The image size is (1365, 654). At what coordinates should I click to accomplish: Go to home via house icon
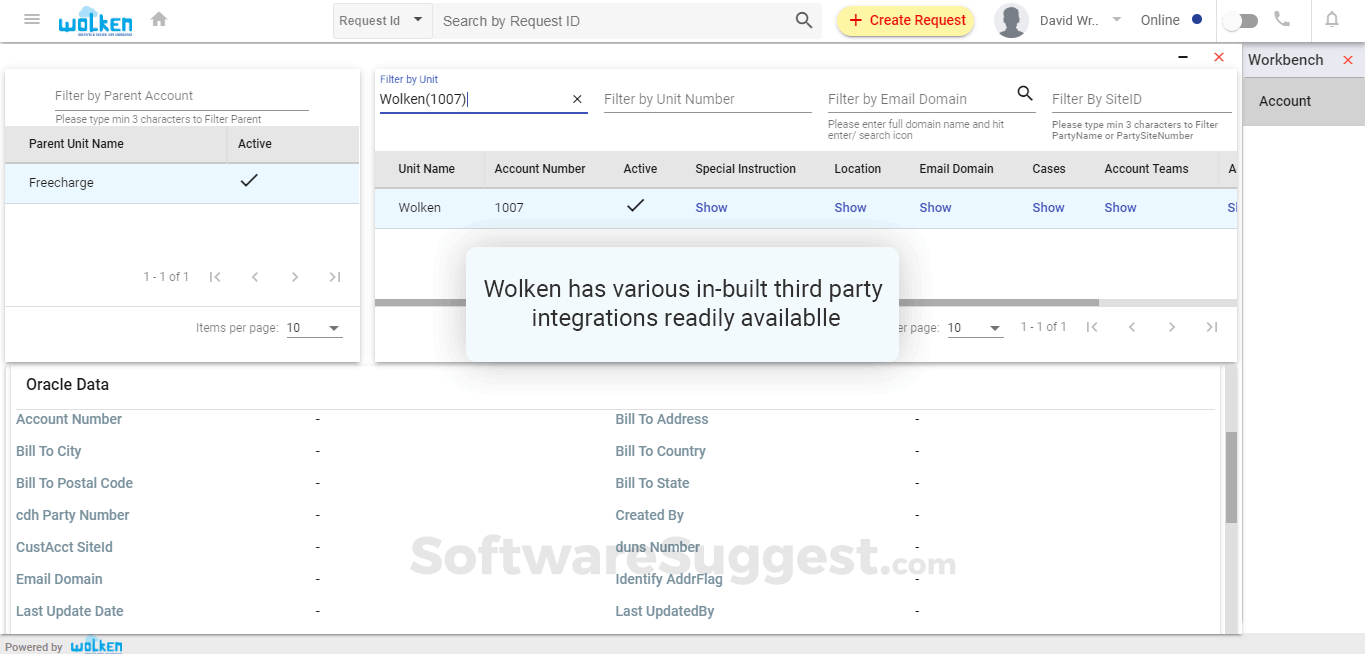coord(158,19)
